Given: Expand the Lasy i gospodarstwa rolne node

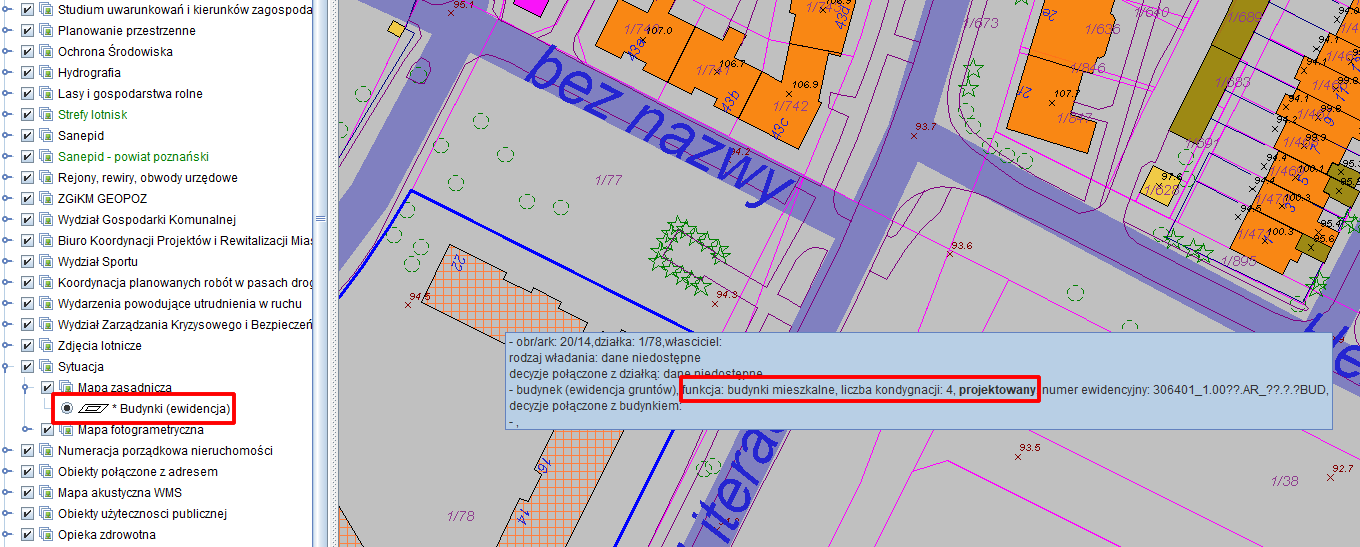Looking at the screenshot, I should (8, 94).
